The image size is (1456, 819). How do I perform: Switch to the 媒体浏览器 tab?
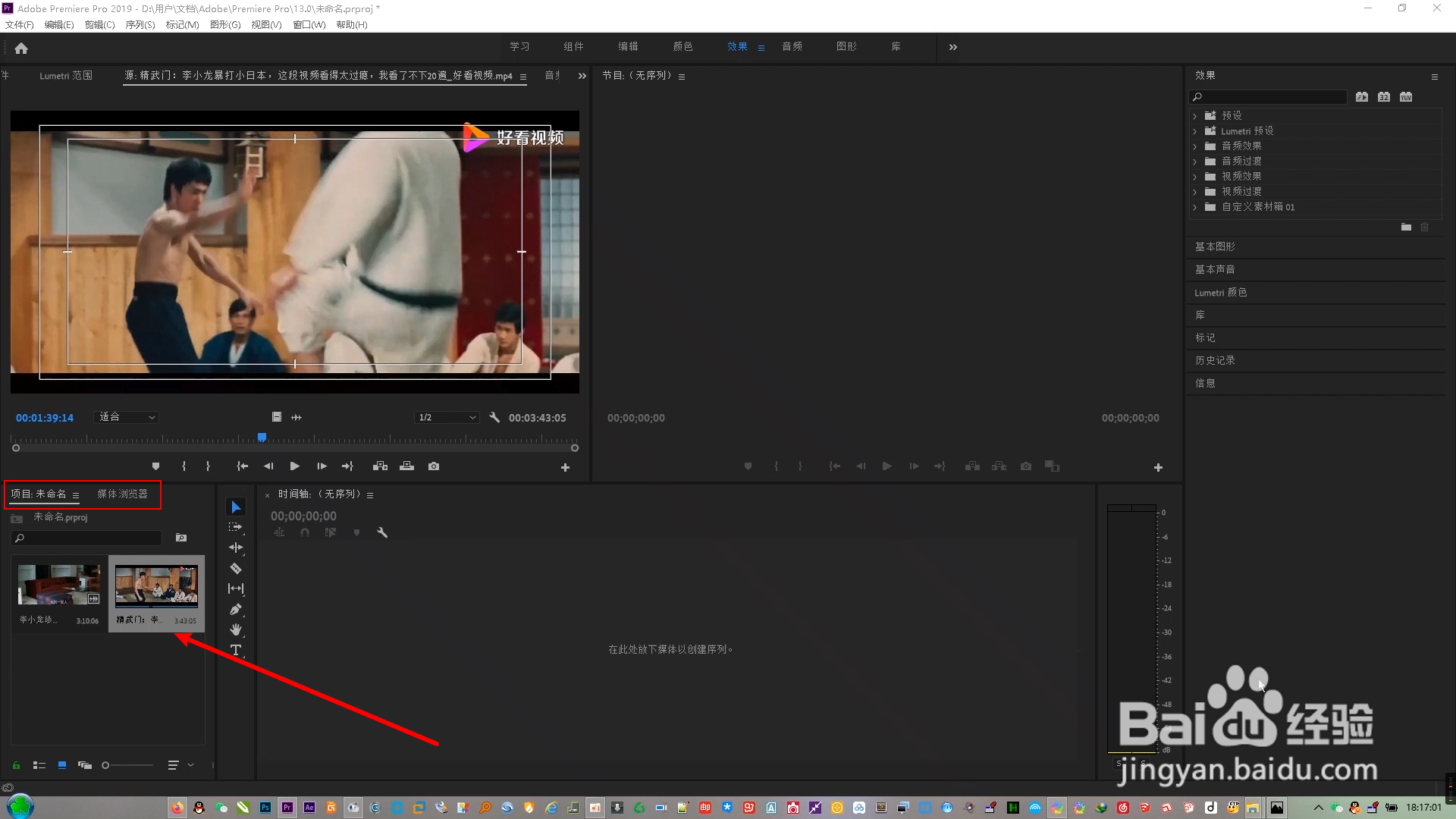(x=122, y=494)
